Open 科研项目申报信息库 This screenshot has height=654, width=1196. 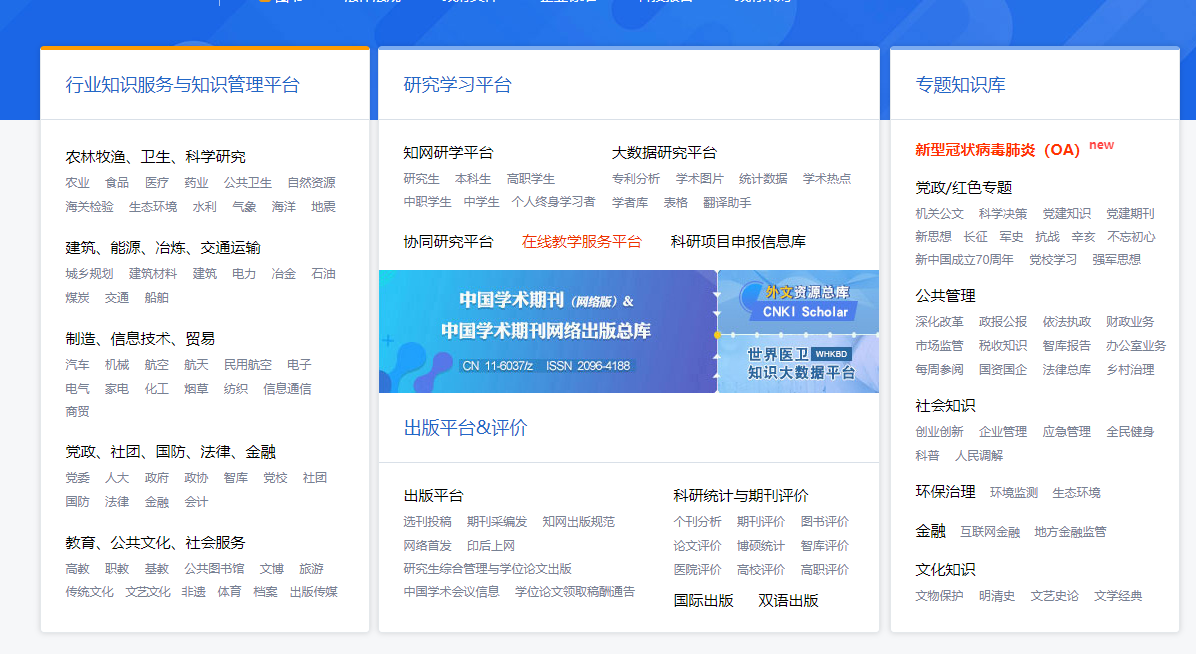(738, 241)
